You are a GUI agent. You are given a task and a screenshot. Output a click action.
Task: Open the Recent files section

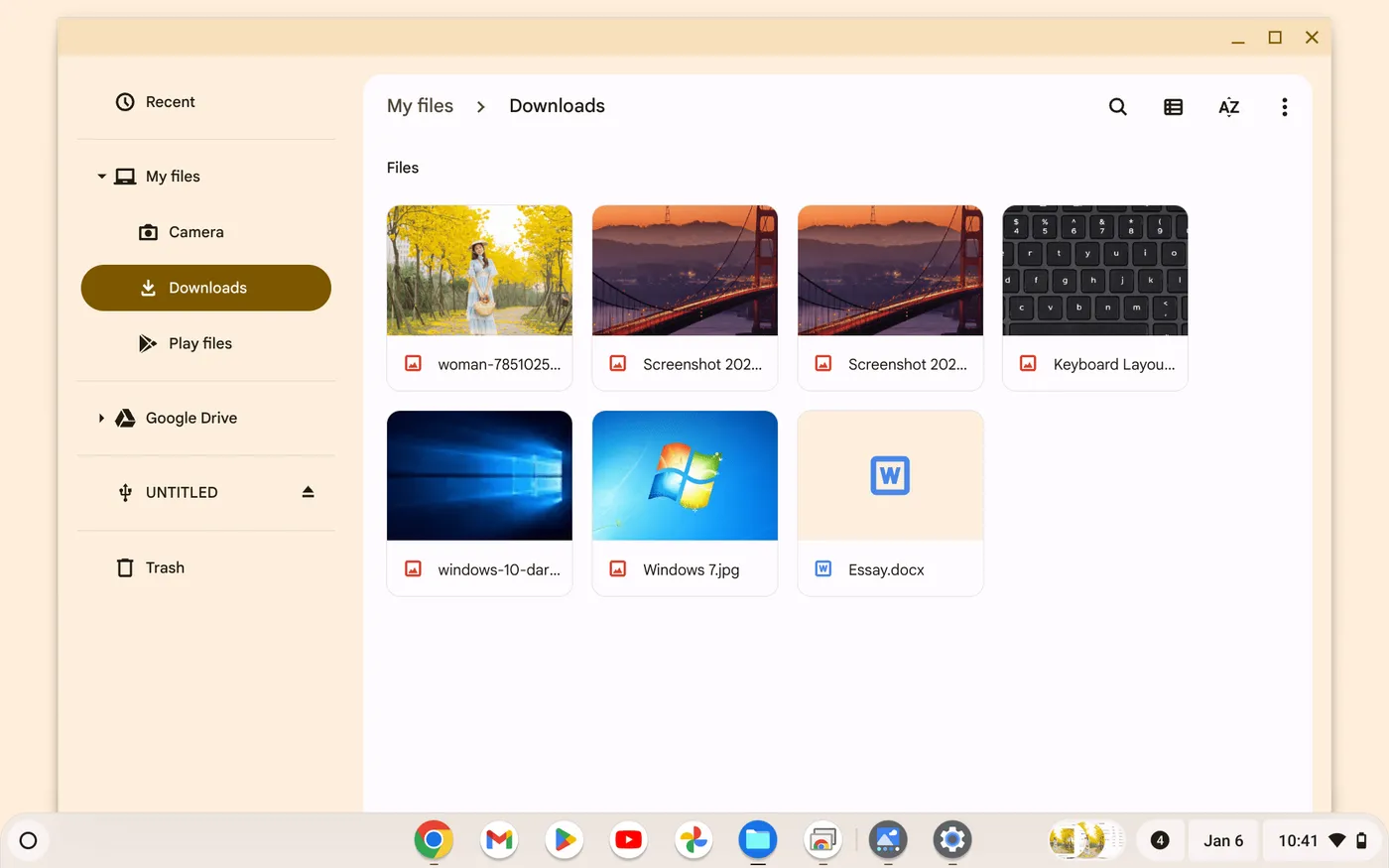(x=205, y=102)
